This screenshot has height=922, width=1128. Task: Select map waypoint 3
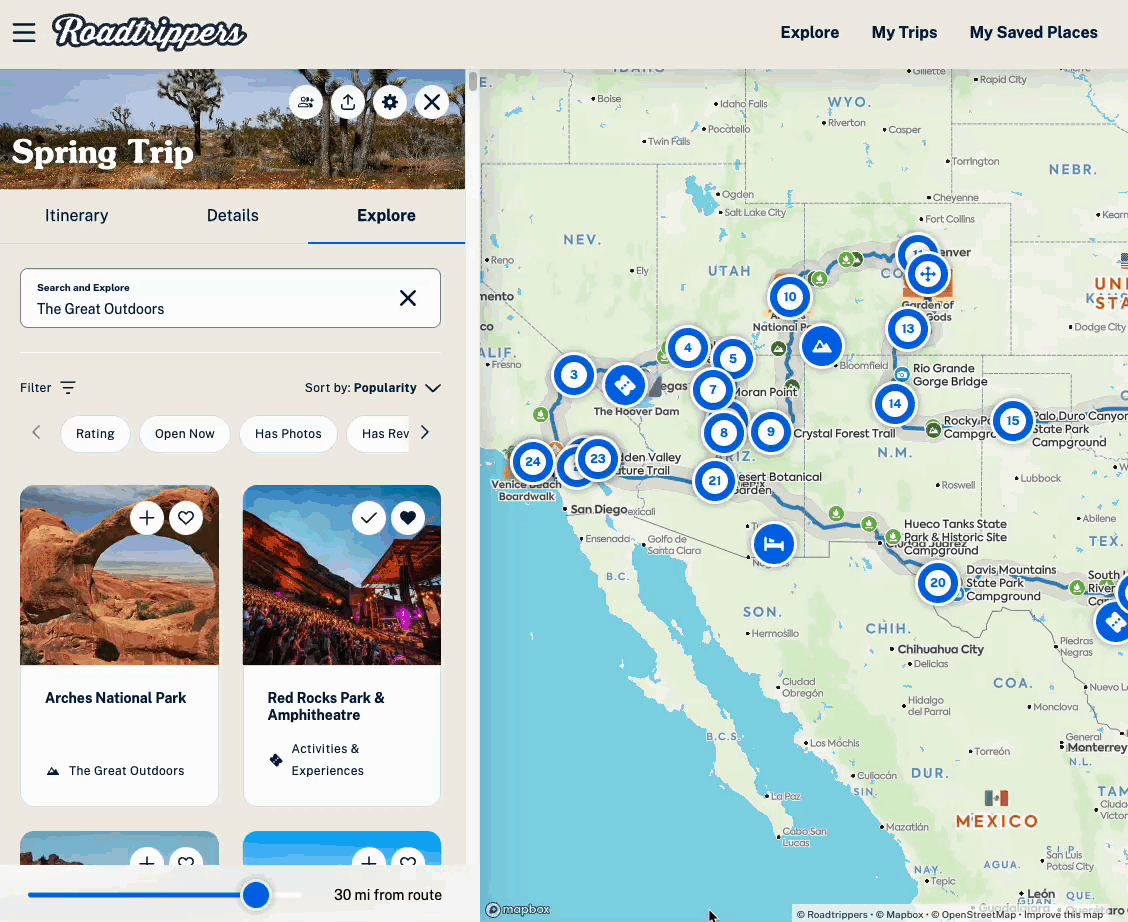[573, 375]
